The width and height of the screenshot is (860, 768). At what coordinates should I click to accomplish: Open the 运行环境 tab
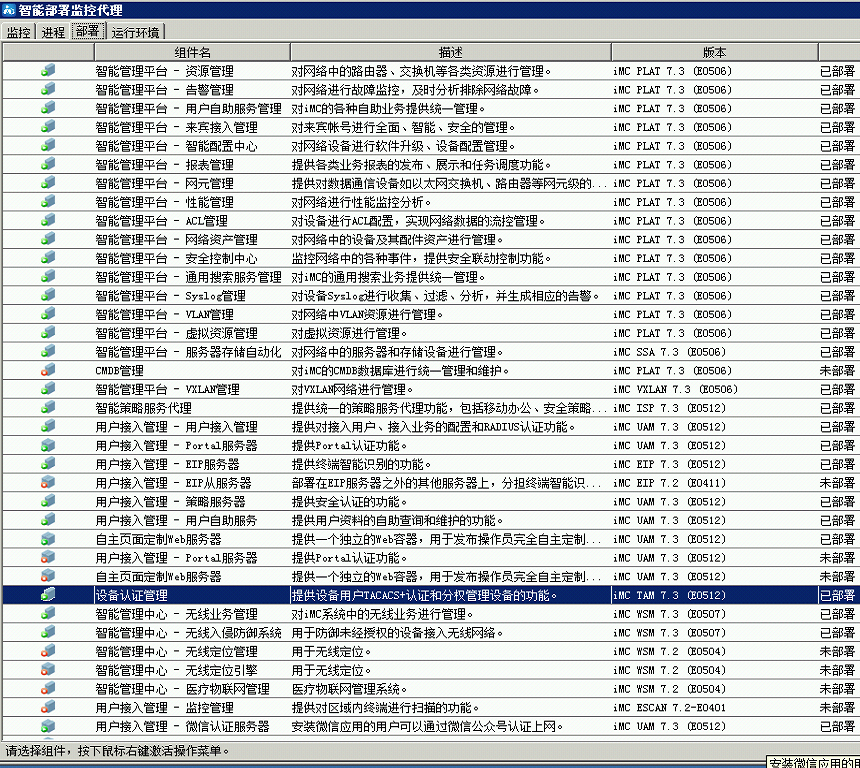click(x=135, y=32)
